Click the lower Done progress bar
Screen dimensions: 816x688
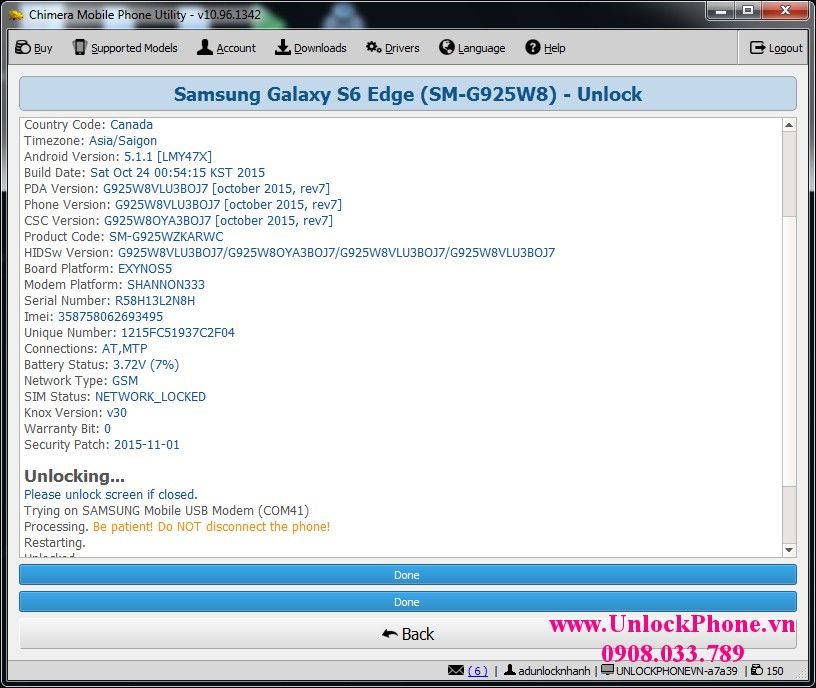click(408, 602)
